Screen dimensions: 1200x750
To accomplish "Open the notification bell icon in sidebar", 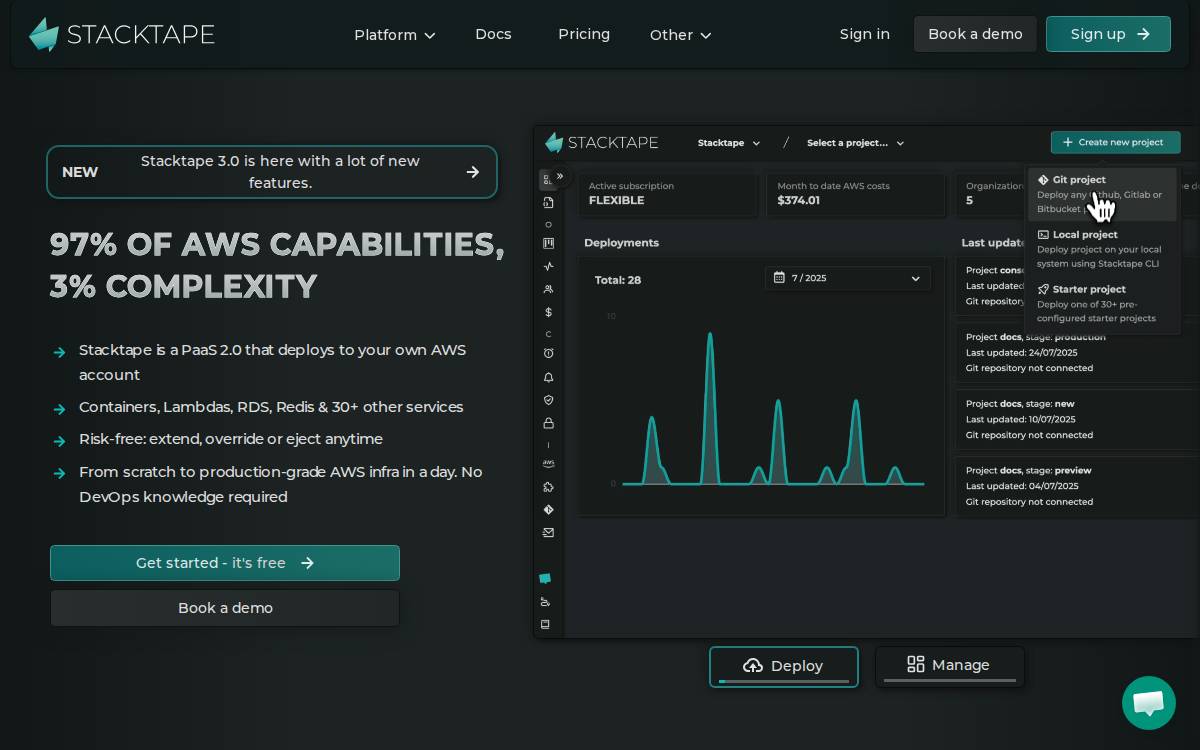I will 548,377.
